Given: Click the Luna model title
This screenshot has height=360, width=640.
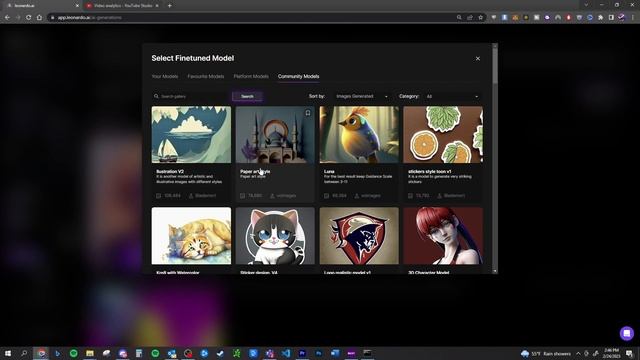Looking at the screenshot, I should 329,171.
